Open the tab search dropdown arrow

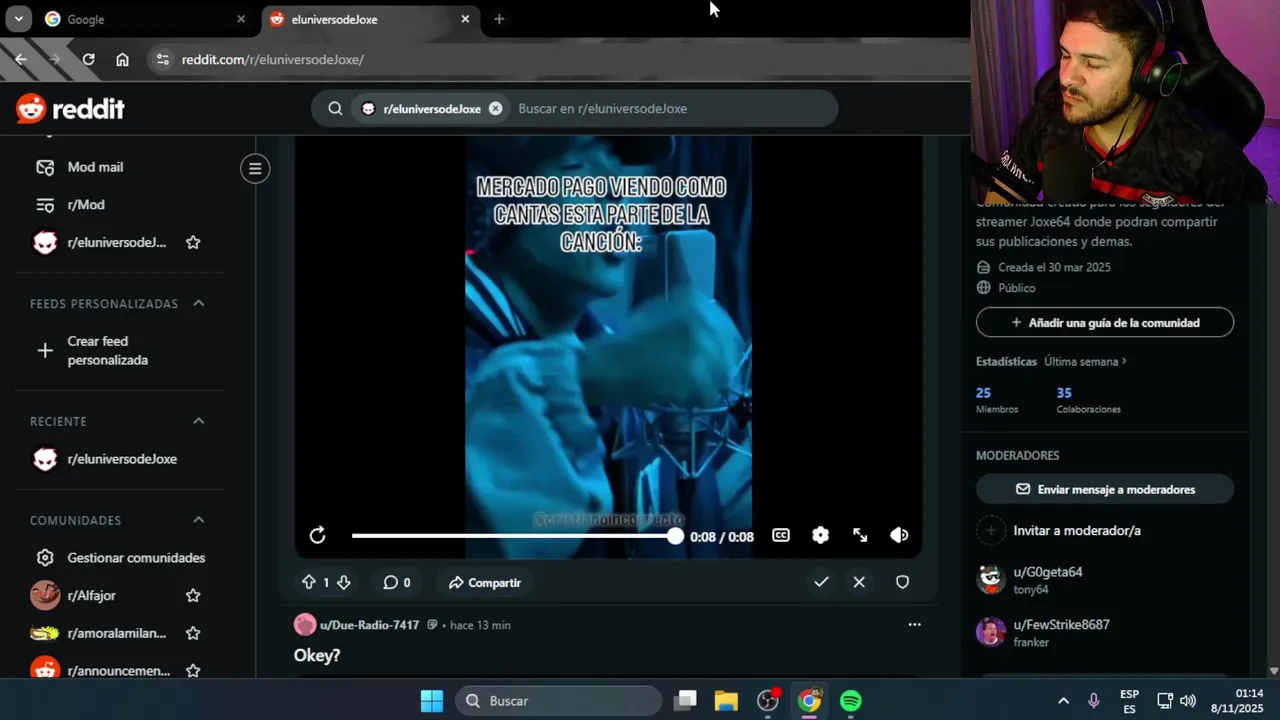tap(18, 19)
